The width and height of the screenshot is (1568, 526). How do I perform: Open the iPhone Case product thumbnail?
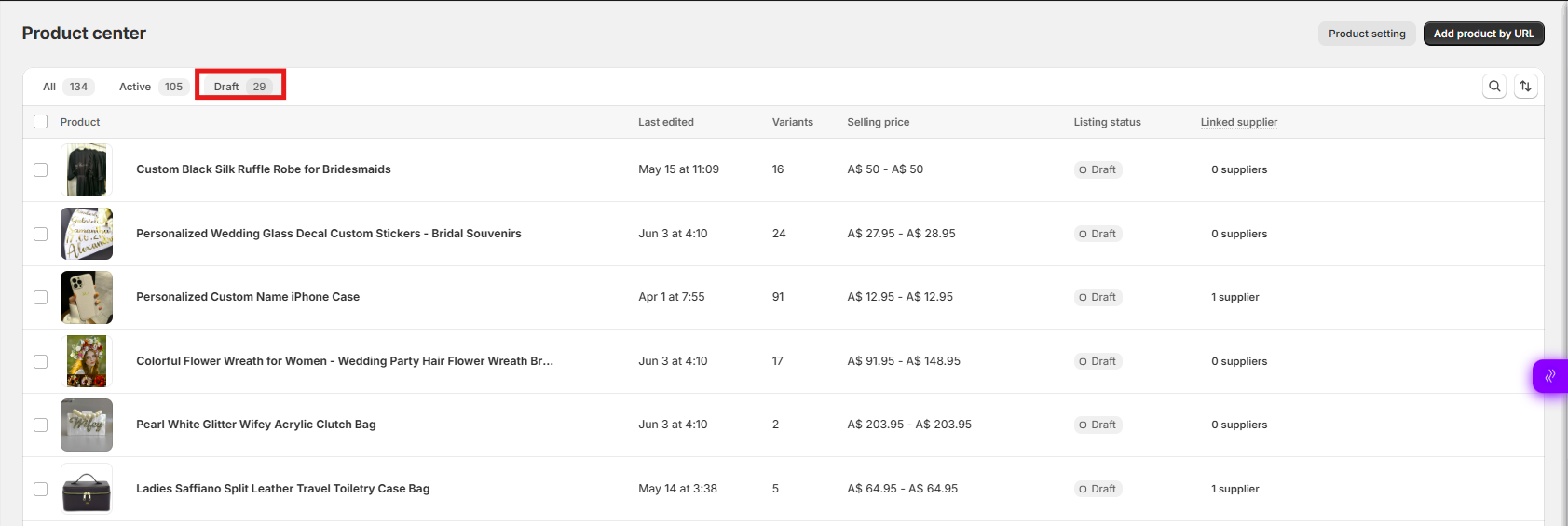tap(87, 297)
